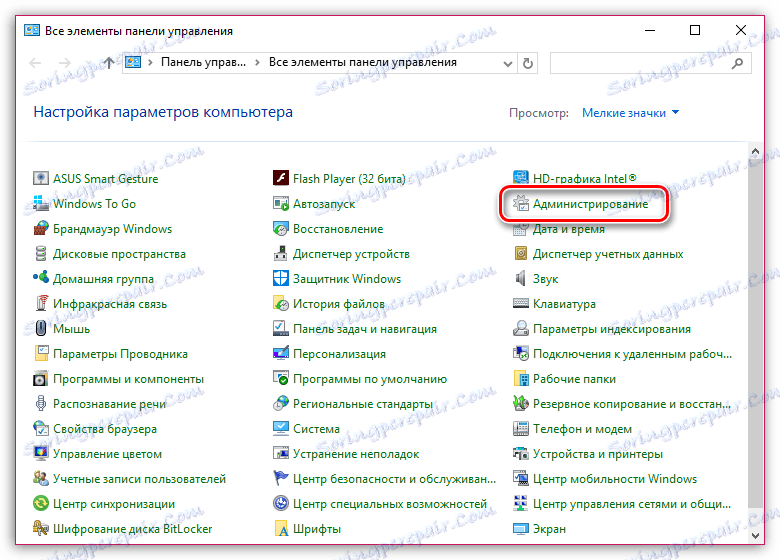The width and height of the screenshot is (780, 560).
Task: Open the Flash Player icon
Action: pyautogui.click(x=281, y=178)
